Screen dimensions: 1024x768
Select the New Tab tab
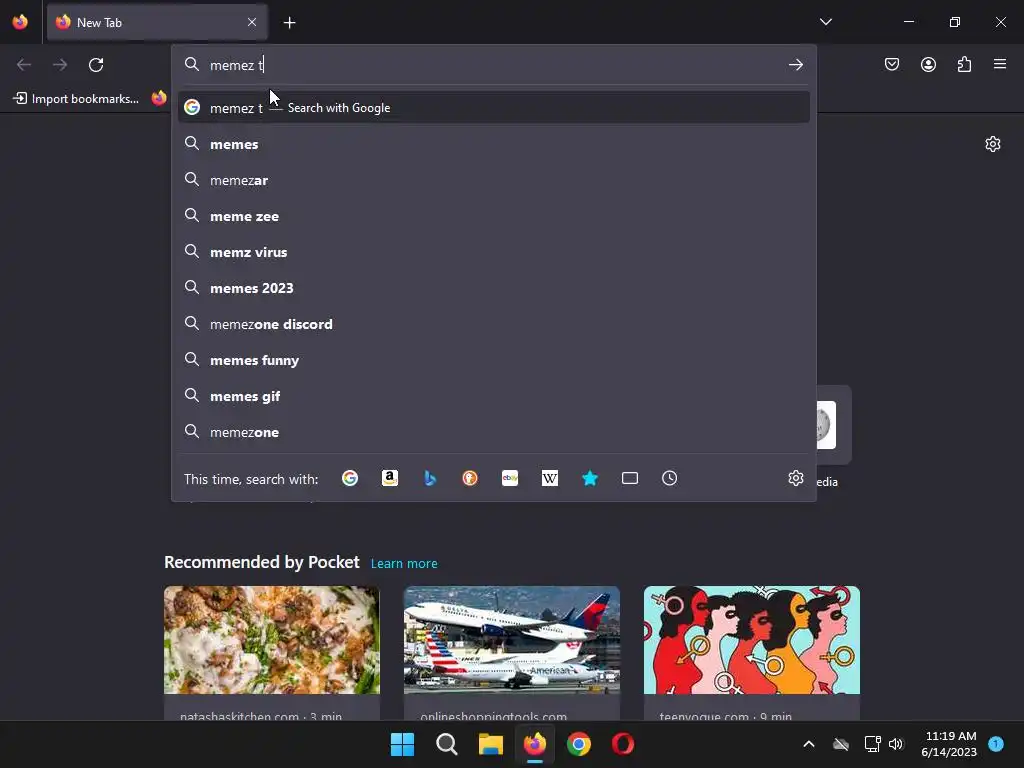157,22
